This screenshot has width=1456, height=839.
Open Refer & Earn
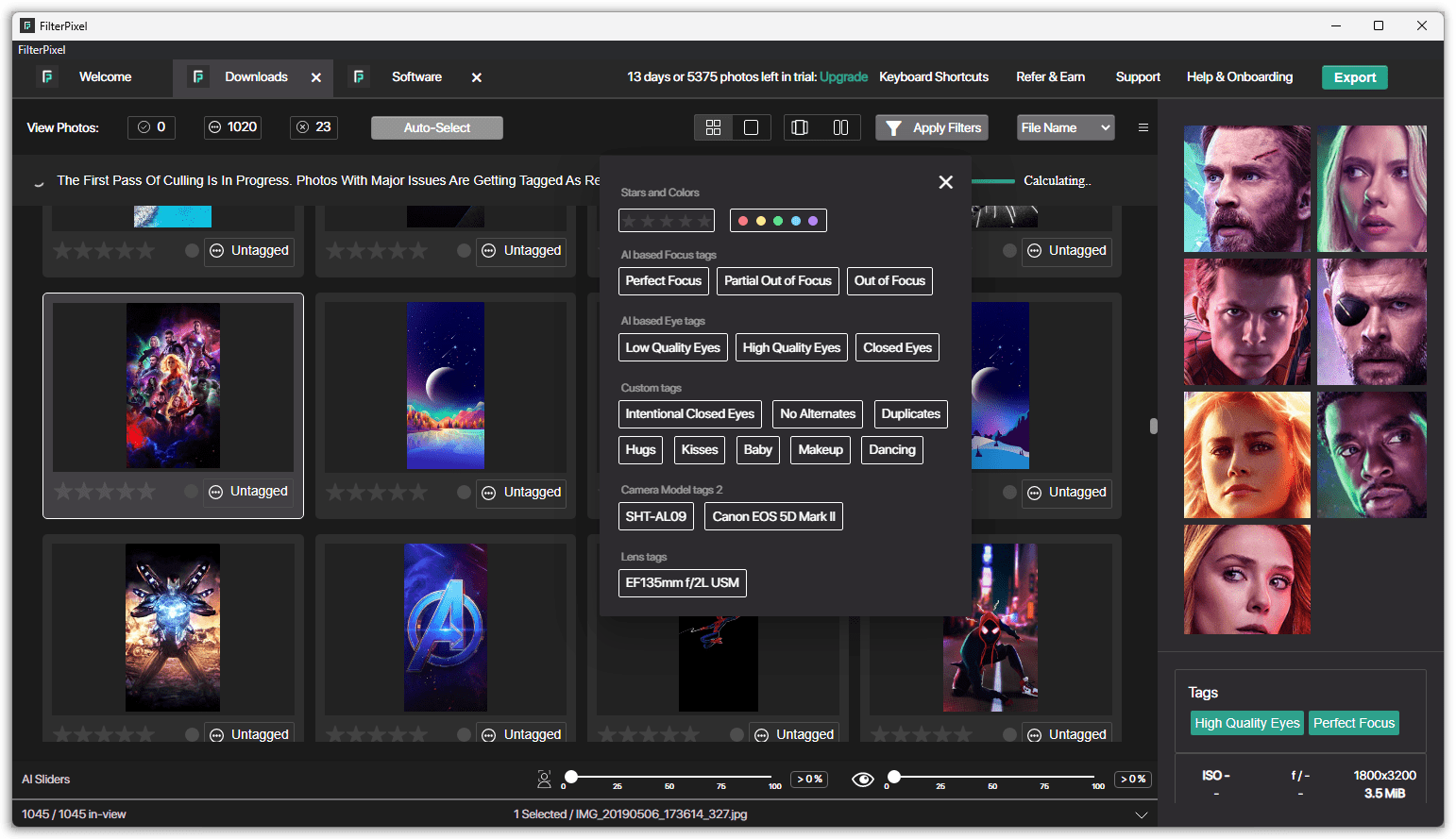(1050, 77)
